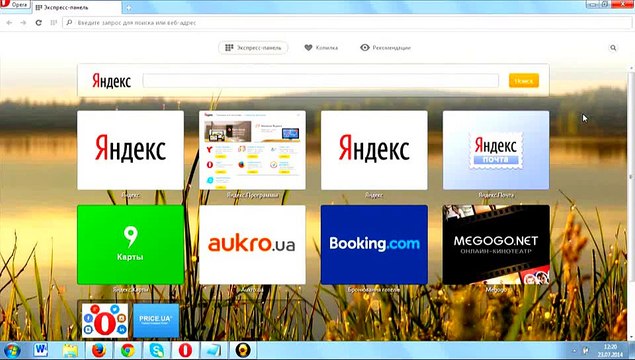
Task: Go back with the back arrow
Action: 9,23
